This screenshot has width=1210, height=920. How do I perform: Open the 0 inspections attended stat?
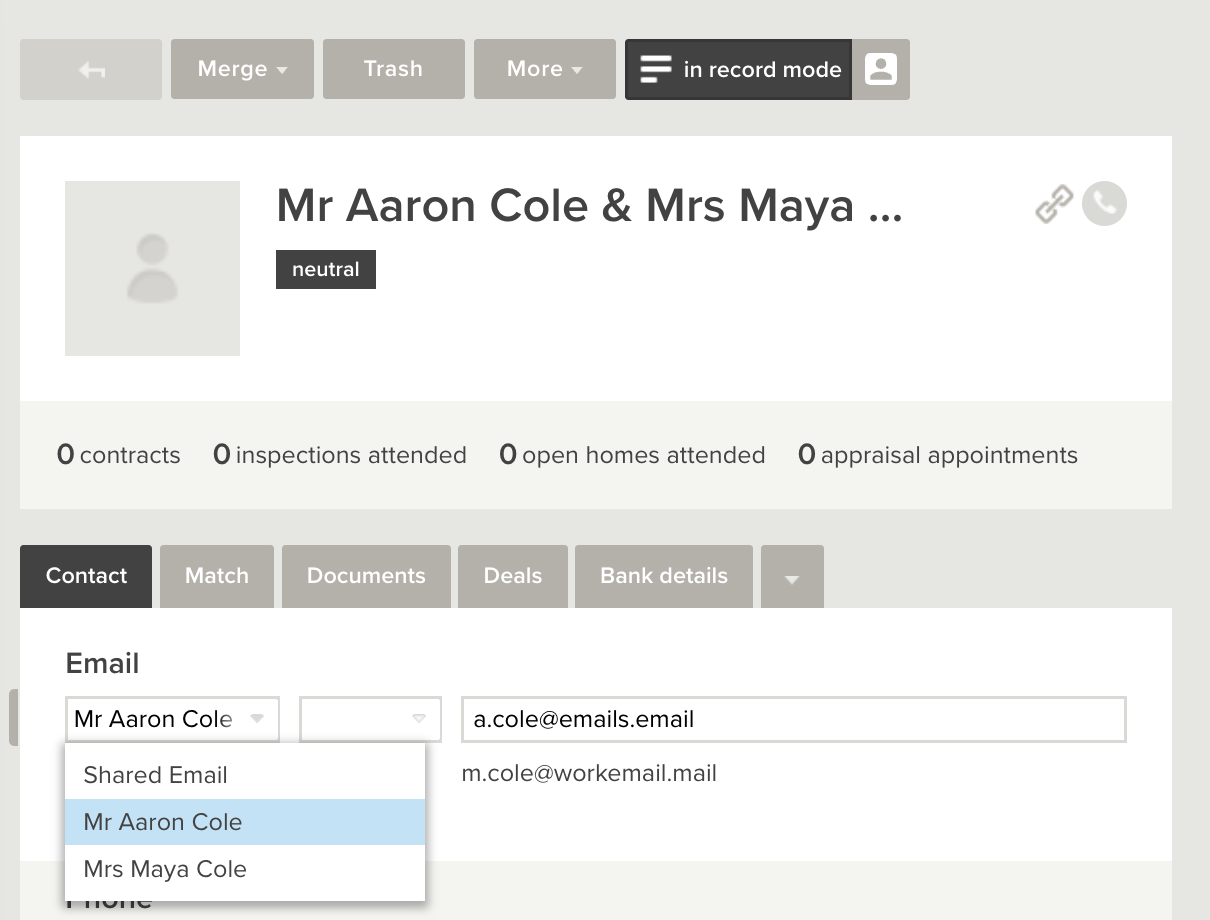[x=340, y=455]
